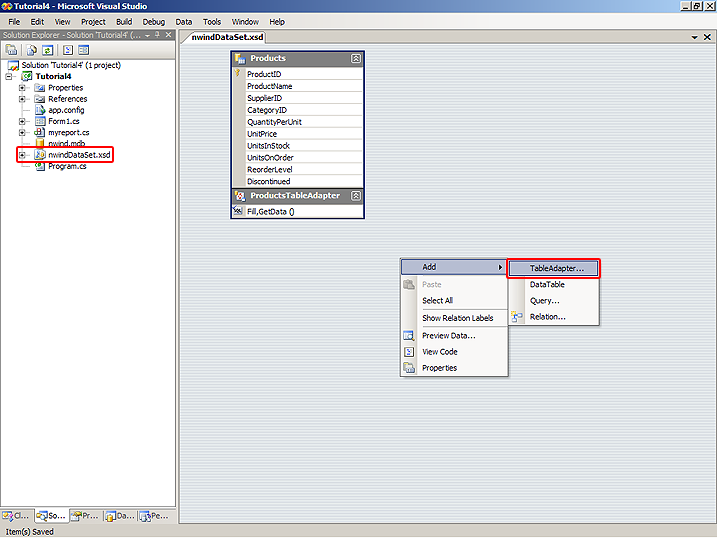Click the View Designer icon in Solution Explorer toolbar
This screenshot has width=717, height=538.
84,49
